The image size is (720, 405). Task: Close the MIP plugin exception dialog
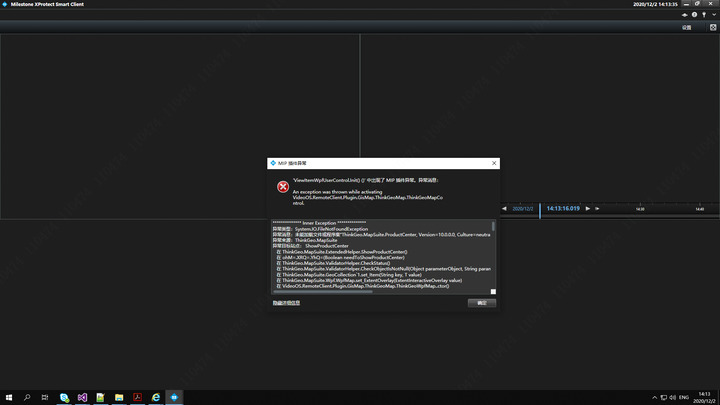(x=494, y=162)
